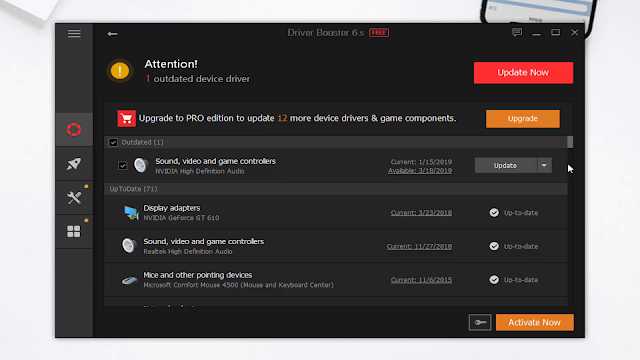Viewport: 640px width, 360px height.
Task: Click the orange Upgrade button
Action: point(522,119)
